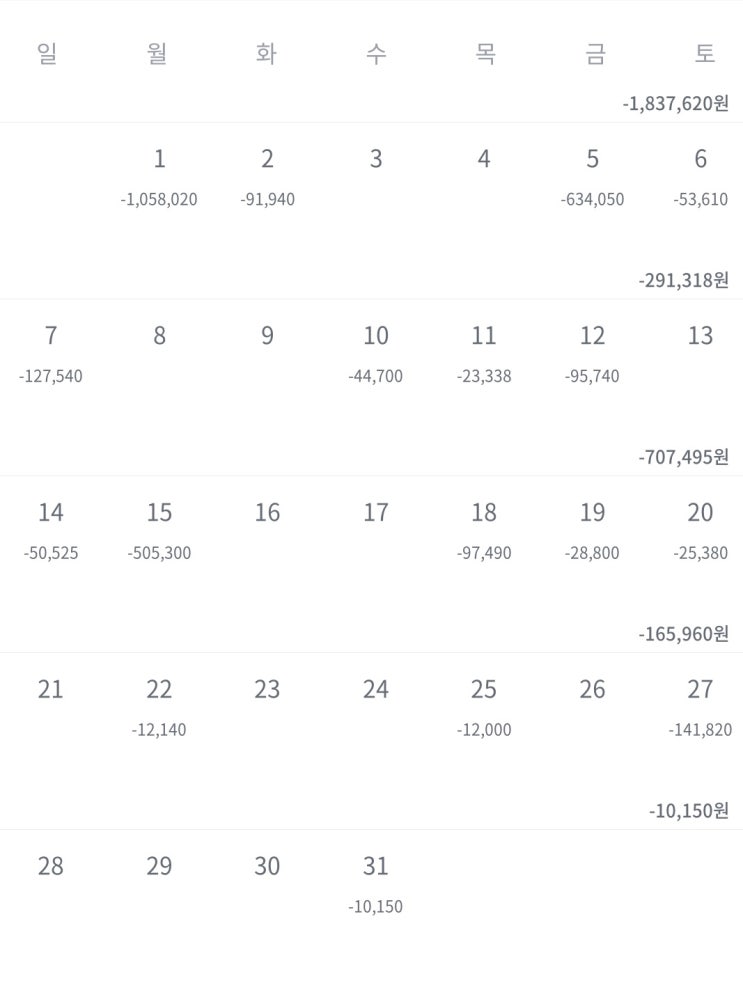This screenshot has height=990, width=743.
Task: Select day 1 with -1,058,020 expense
Action: 159,177
